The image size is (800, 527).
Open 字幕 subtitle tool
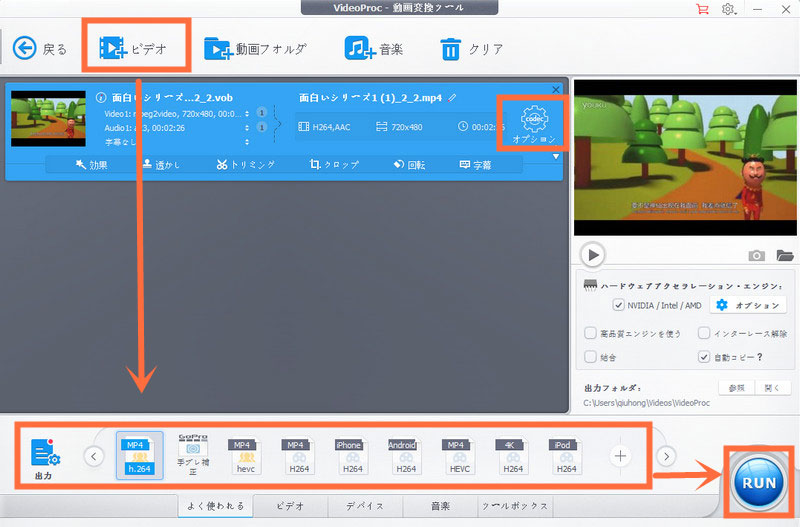point(476,165)
